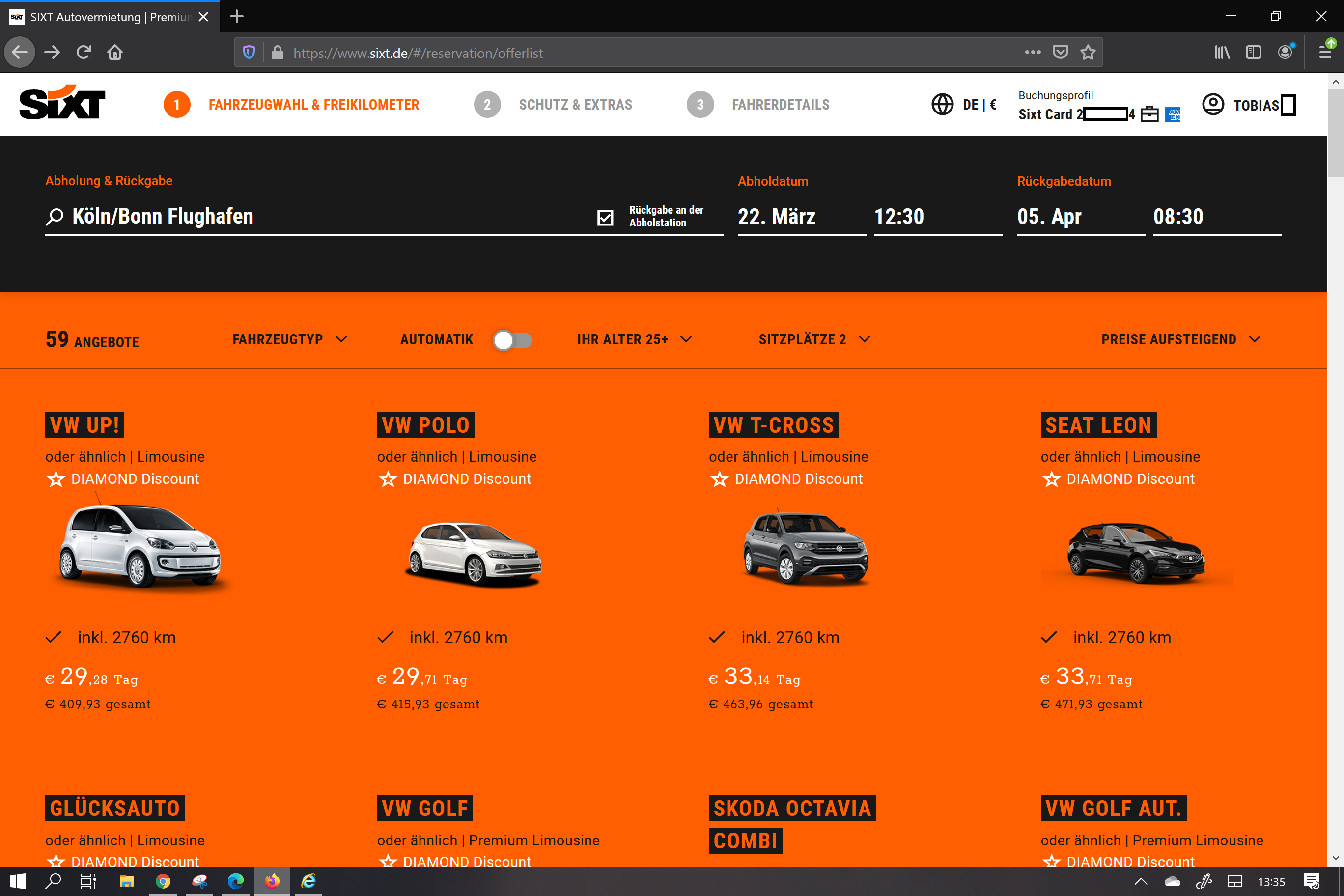
Task: Click the browser forward arrow
Action: [x=52, y=53]
